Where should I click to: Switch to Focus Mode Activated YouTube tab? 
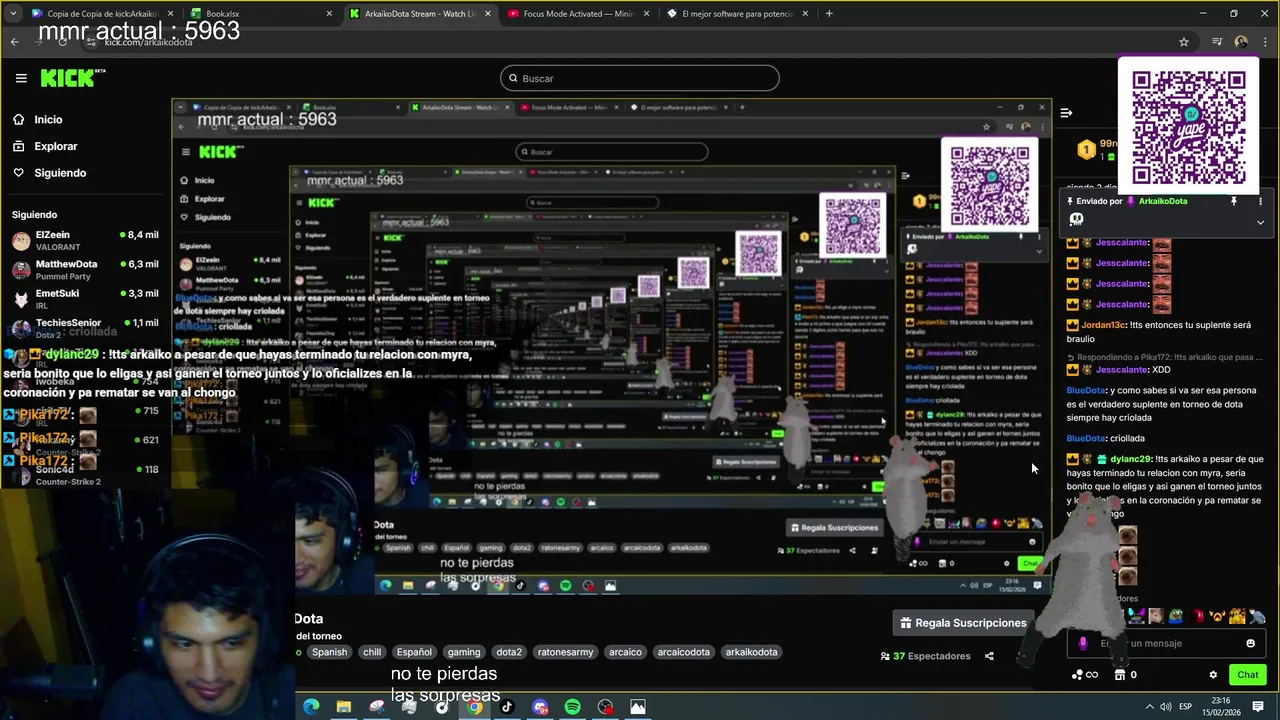pyautogui.click(x=577, y=14)
